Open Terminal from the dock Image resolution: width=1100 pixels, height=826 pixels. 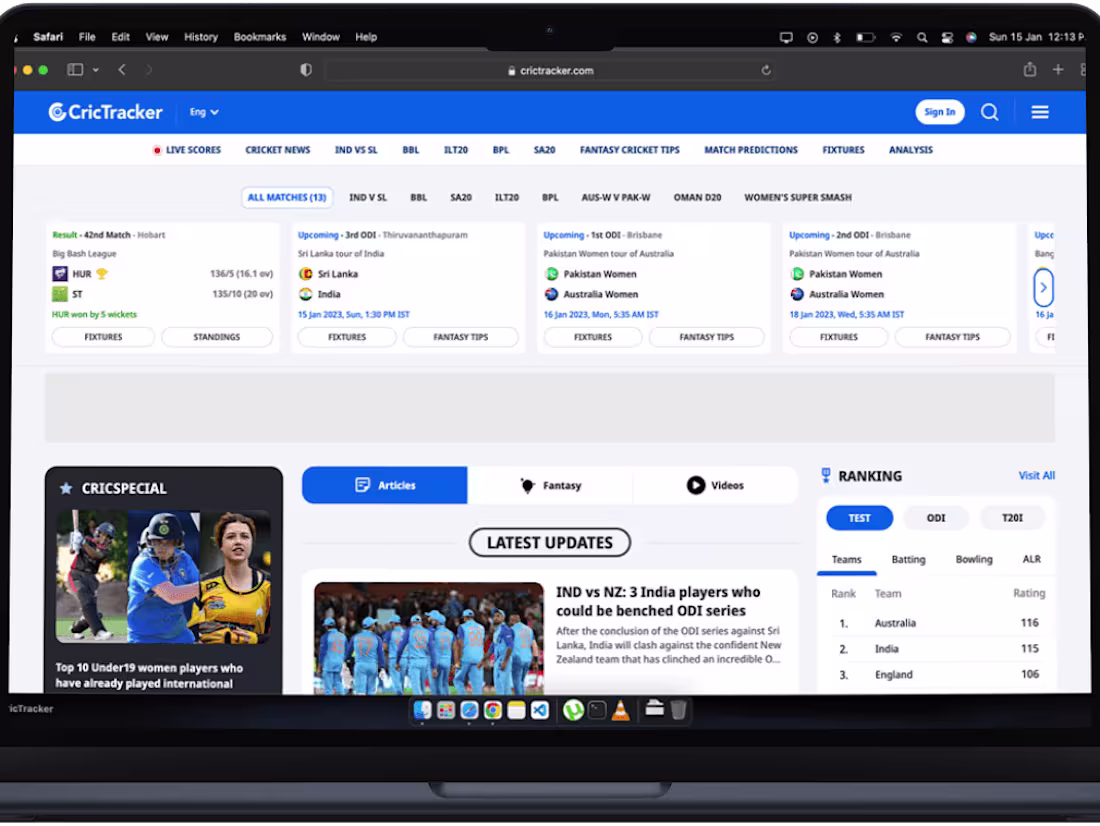point(597,710)
